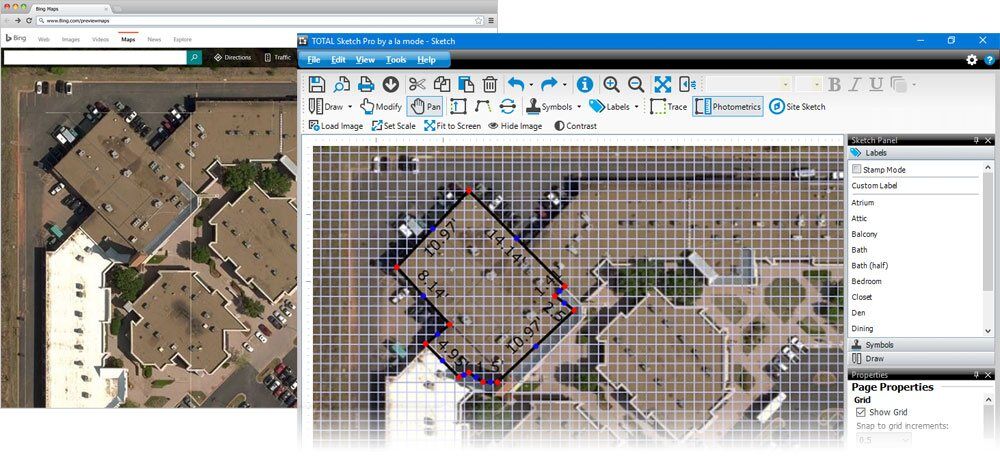This screenshot has width=1000, height=466.
Task: Open the Tools menu
Action: click(396, 60)
